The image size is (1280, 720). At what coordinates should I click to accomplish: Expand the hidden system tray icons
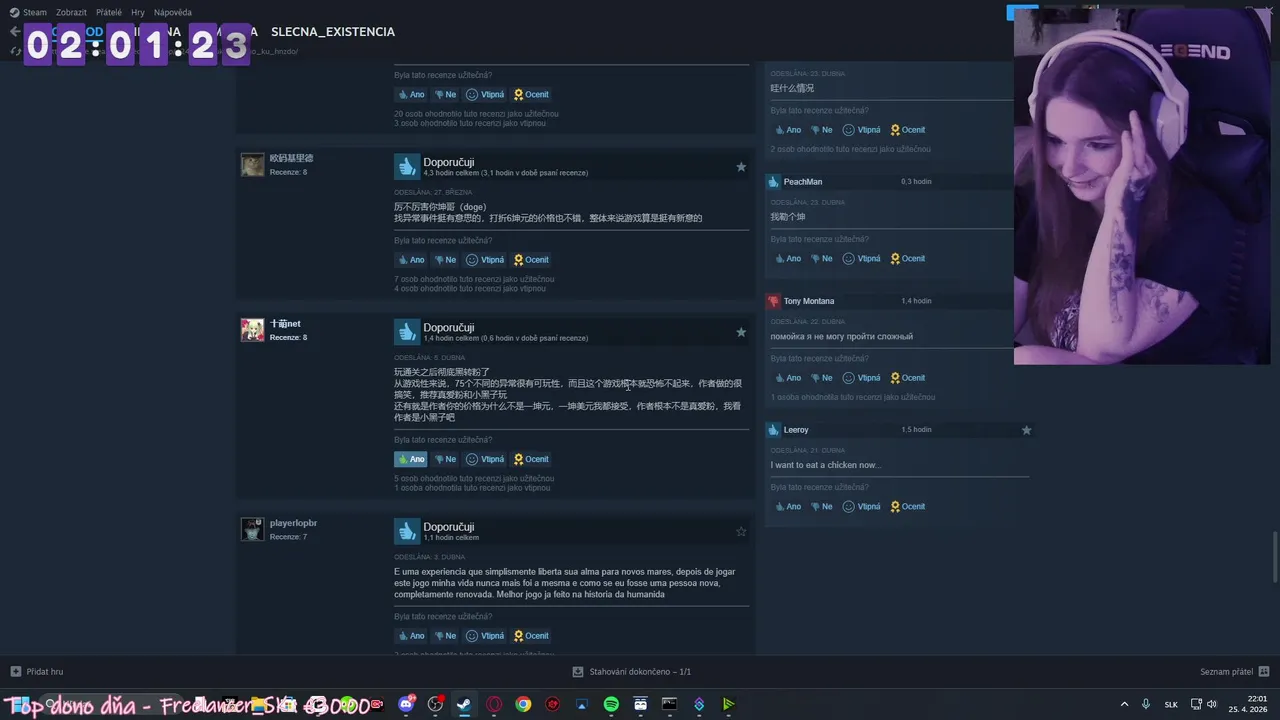click(1124, 704)
